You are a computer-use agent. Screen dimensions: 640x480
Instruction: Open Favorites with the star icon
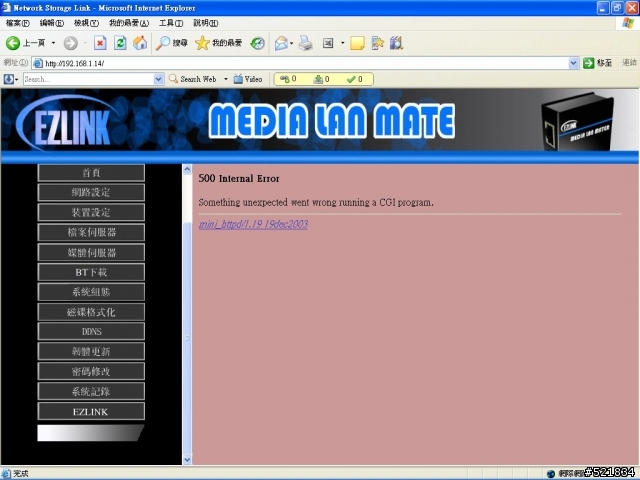tap(218, 43)
